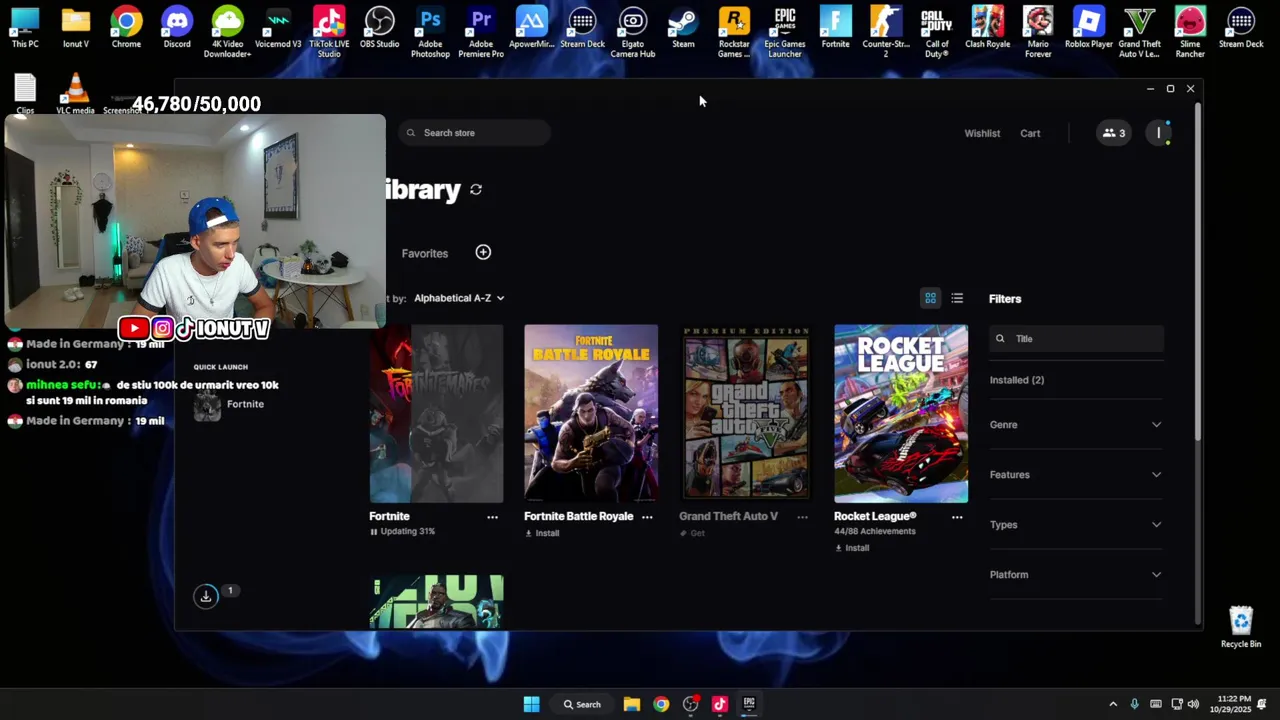Open the Fortnite Battle Royale cover thumbnail
1280x720 pixels.
click(x=591, y=413)
